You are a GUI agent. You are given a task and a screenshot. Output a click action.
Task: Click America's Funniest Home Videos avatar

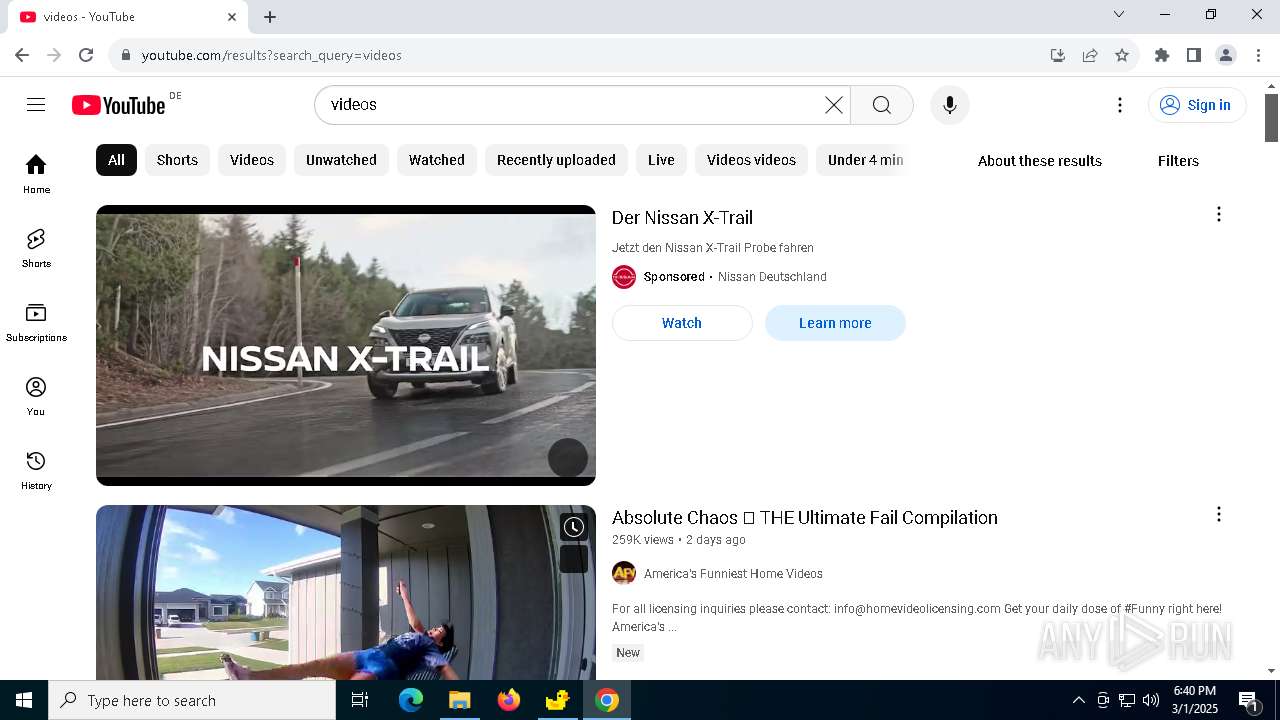click(x=624, y=573)
